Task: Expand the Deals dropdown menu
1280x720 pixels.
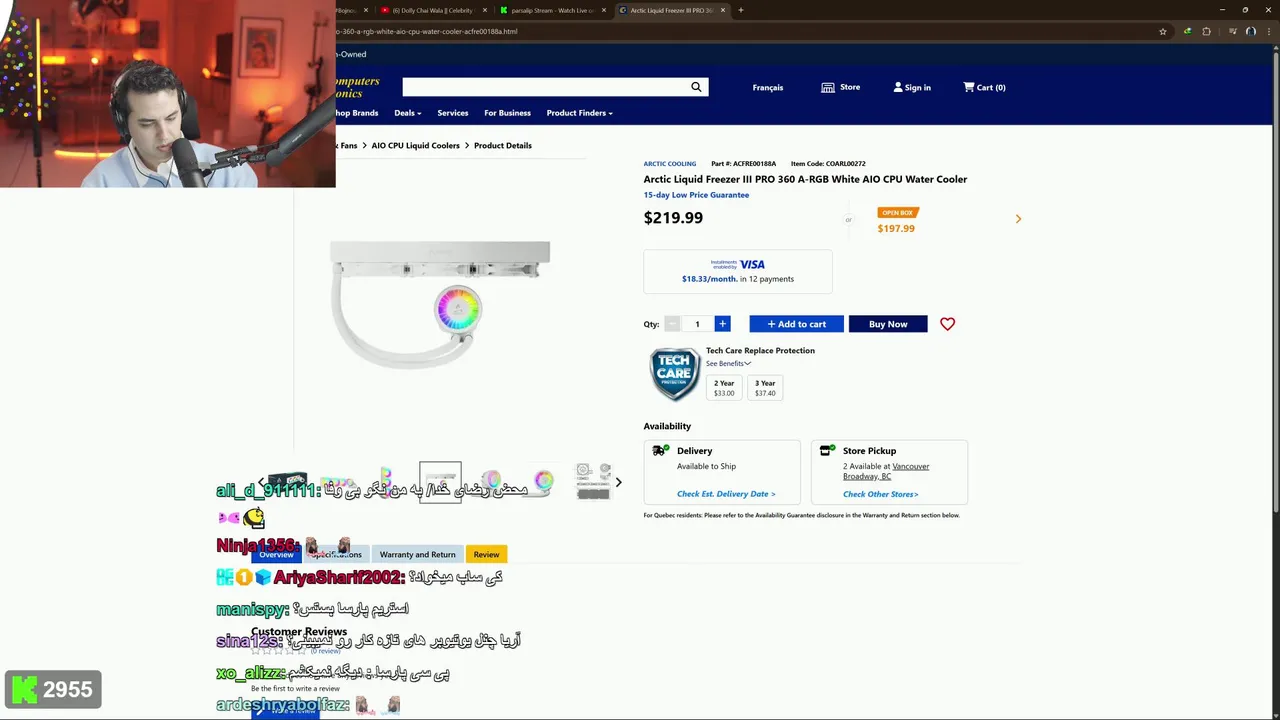Action: [408, 113]
